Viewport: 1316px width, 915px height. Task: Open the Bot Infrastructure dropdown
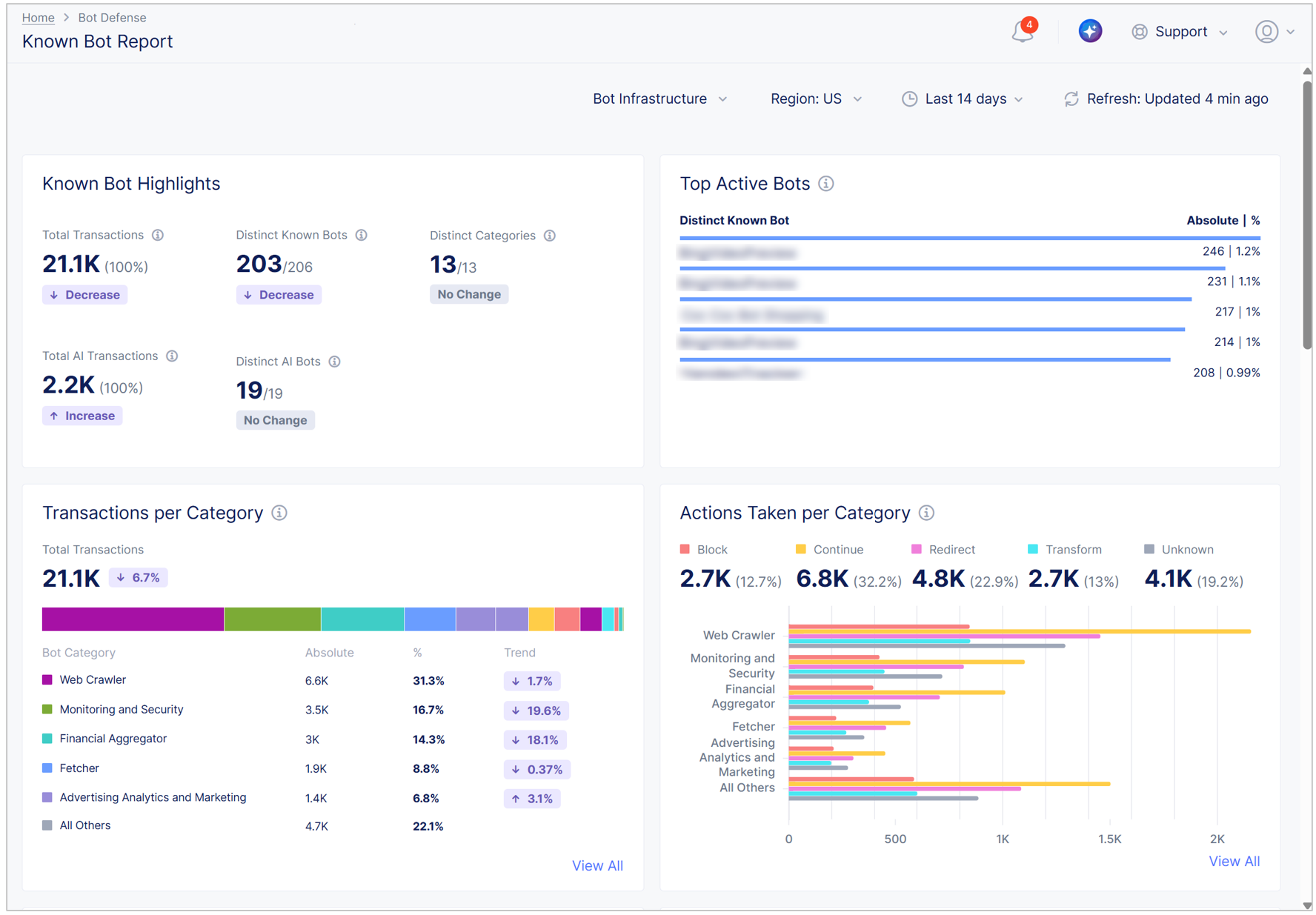659,99
